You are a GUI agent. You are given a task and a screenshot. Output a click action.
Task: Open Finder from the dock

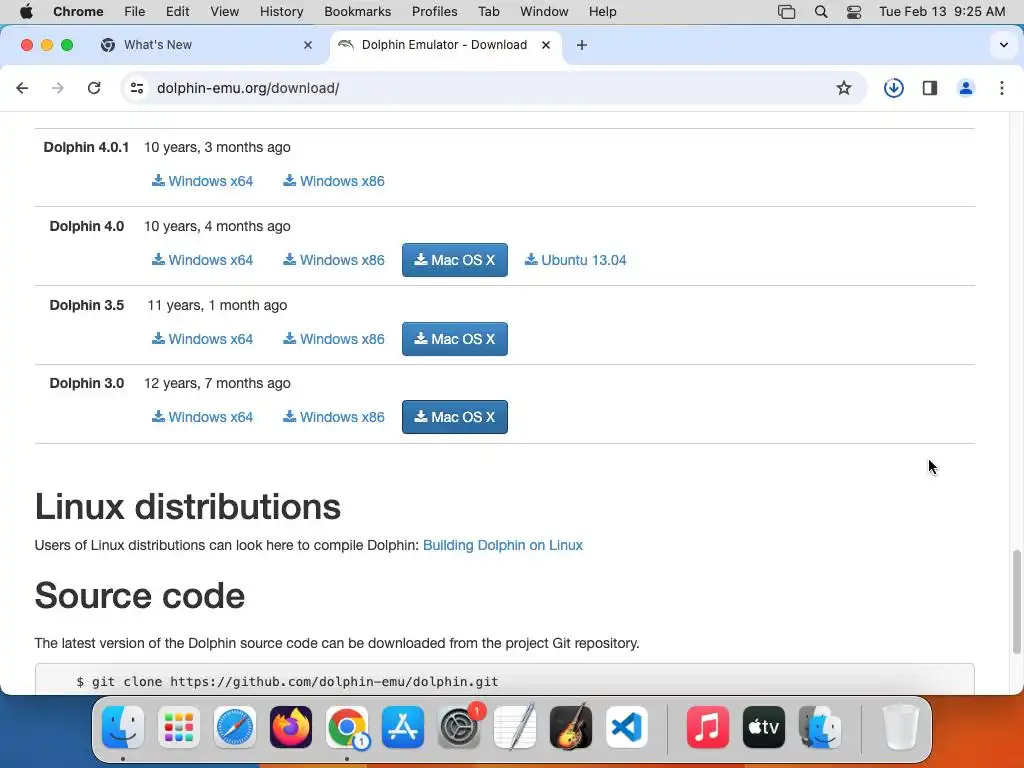pos(123,728)
